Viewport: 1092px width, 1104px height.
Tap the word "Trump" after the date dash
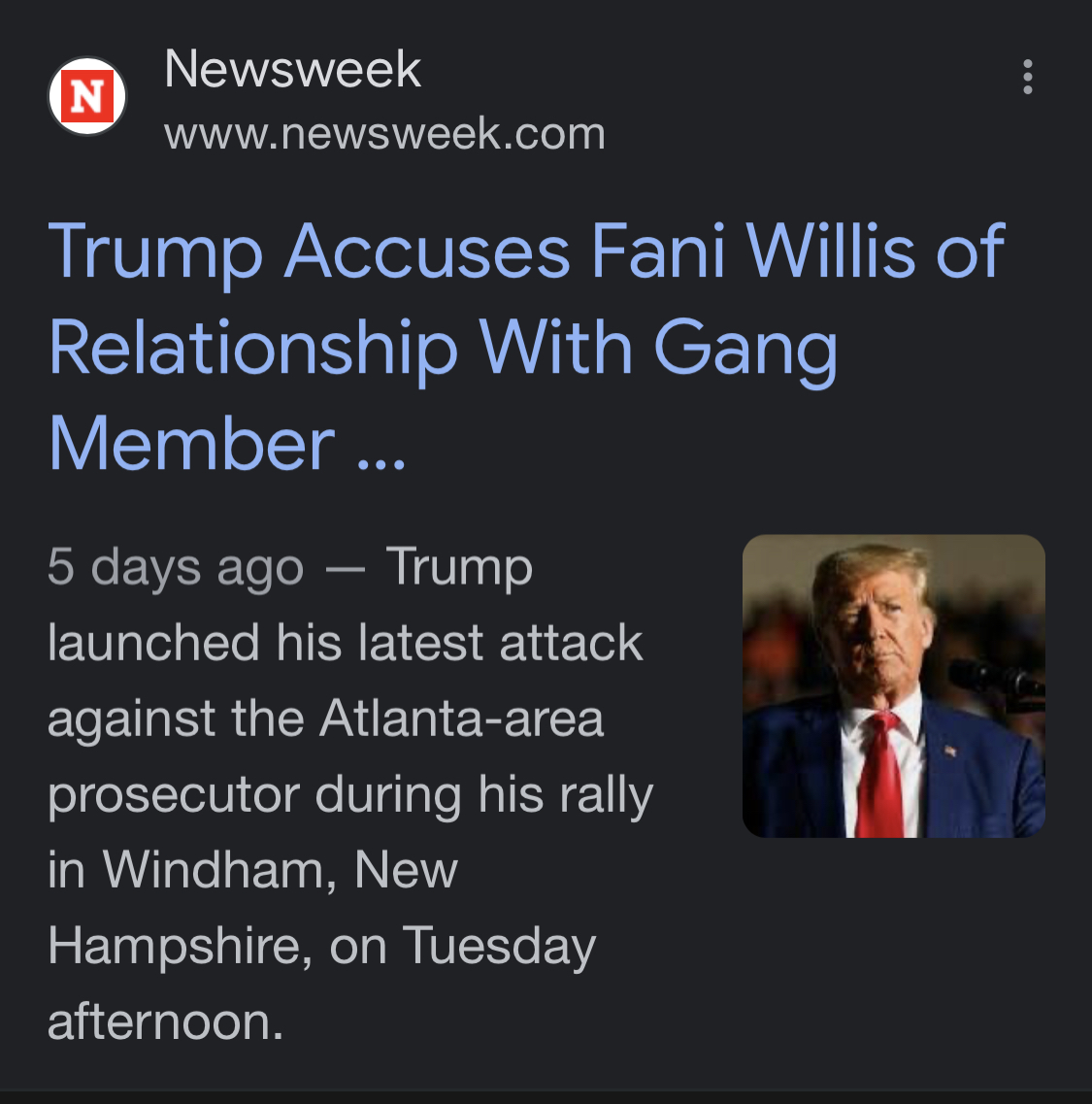coord(459,567)
